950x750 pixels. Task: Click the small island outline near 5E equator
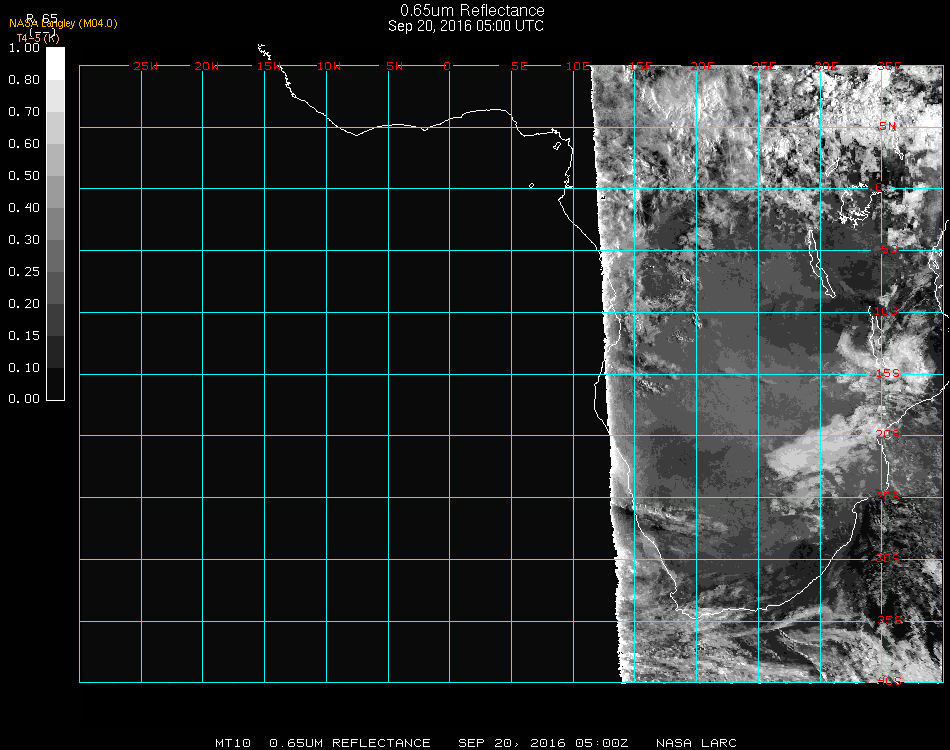point(531,185)
